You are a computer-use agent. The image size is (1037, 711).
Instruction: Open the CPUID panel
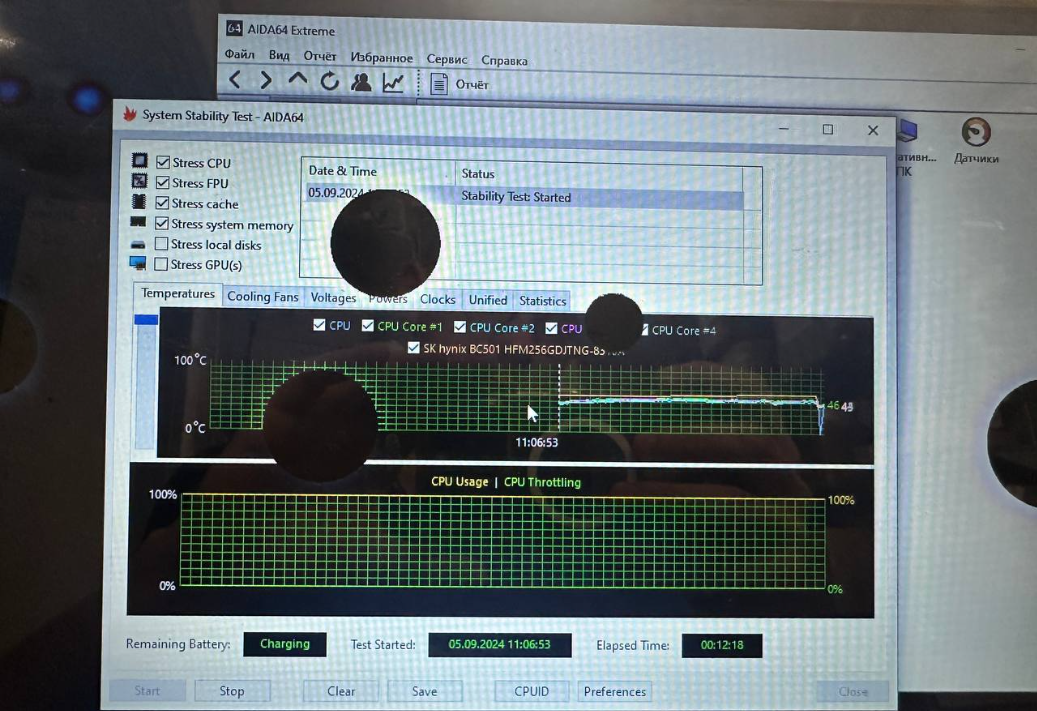(532, 691)
